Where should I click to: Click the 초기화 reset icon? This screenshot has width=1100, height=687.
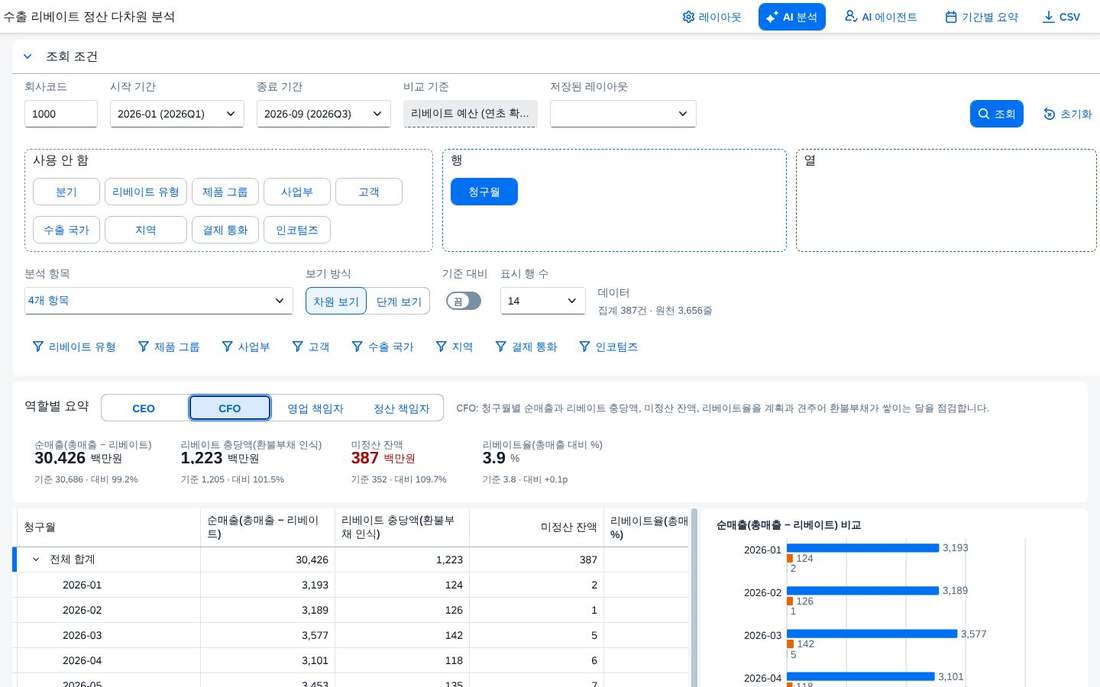(1049, 114)
